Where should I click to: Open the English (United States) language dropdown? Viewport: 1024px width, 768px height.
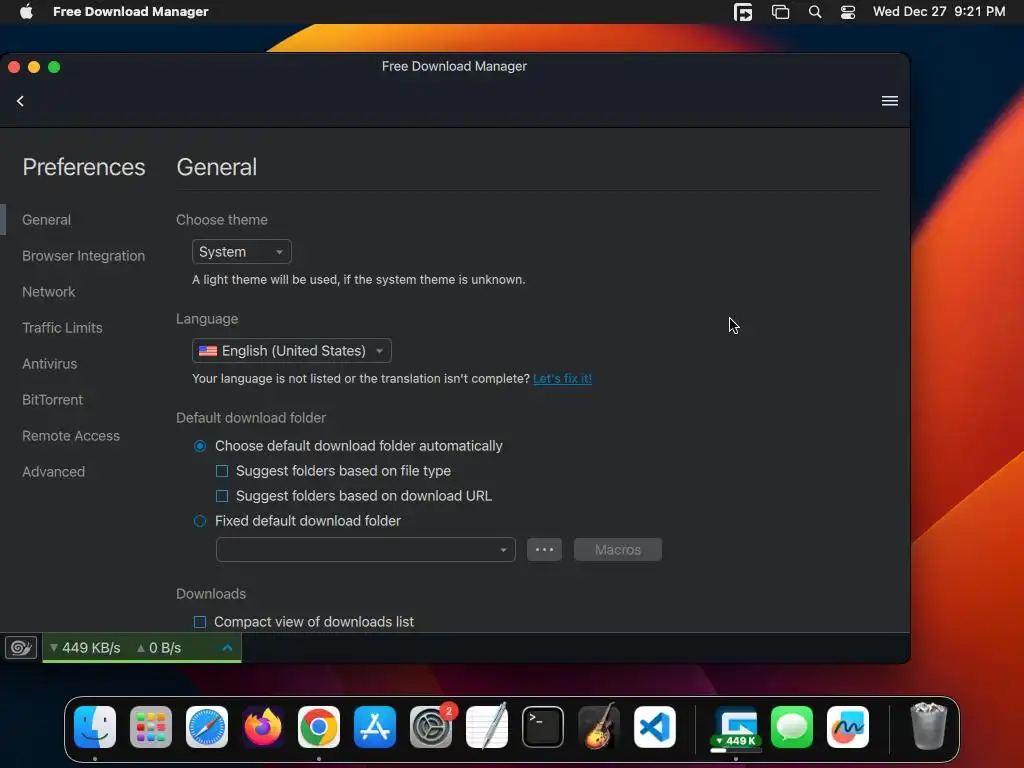pyautogui.click(x=292, y=351)
